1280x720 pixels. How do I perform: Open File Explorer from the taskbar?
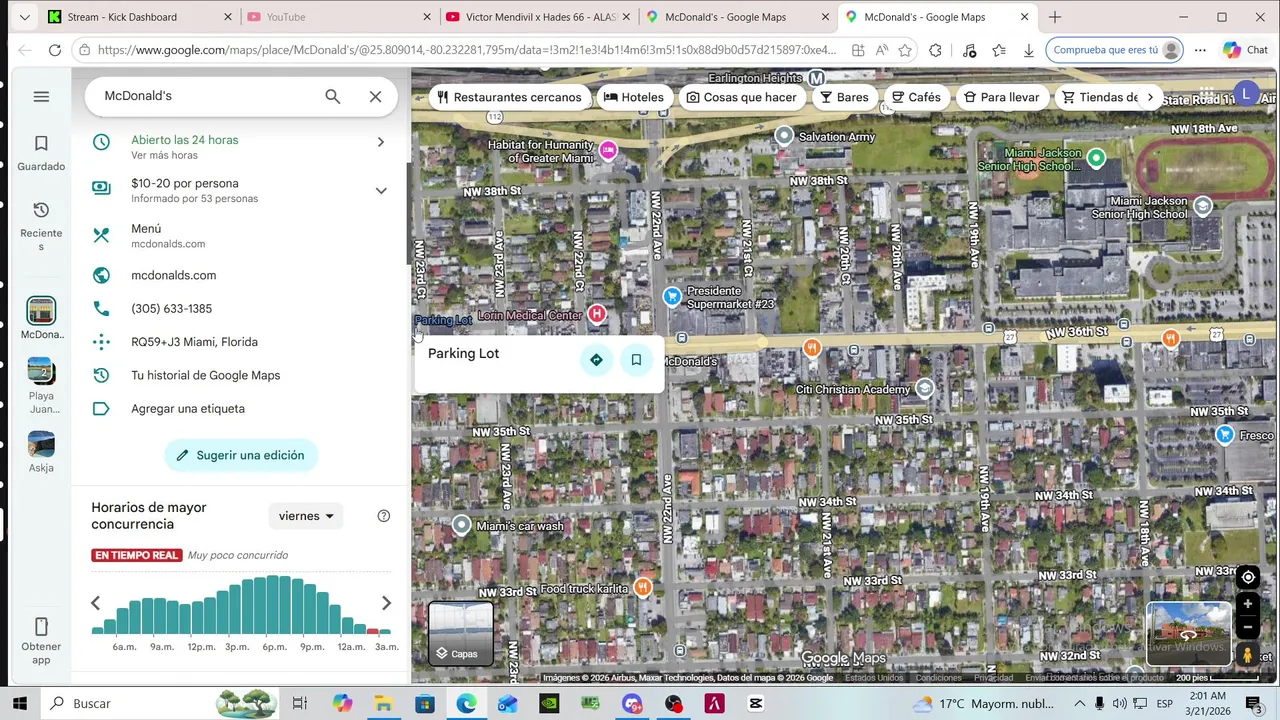click(x=383, y=703)
